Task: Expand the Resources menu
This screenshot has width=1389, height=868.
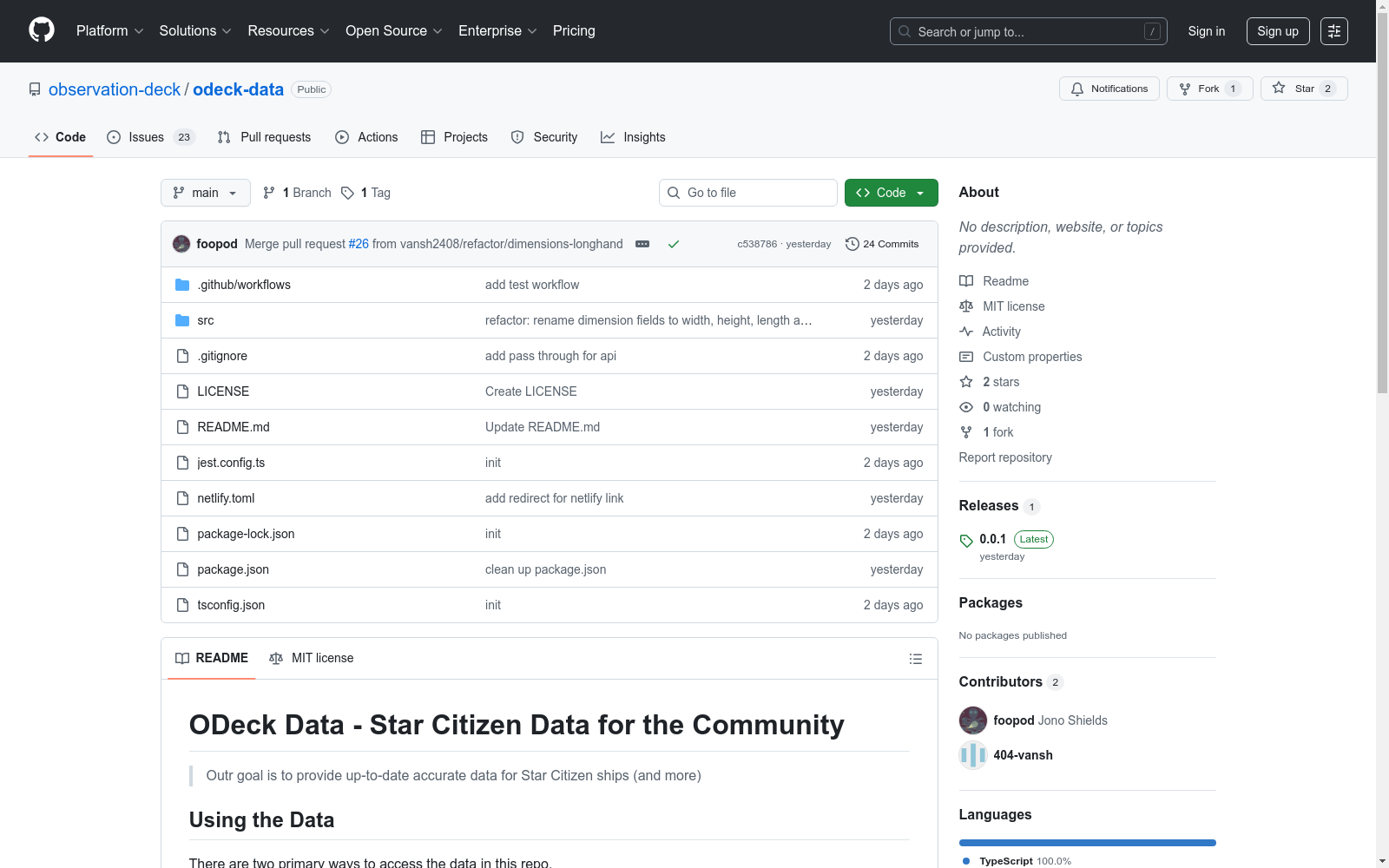Action: pyautogui.click(x=289, y=31)
